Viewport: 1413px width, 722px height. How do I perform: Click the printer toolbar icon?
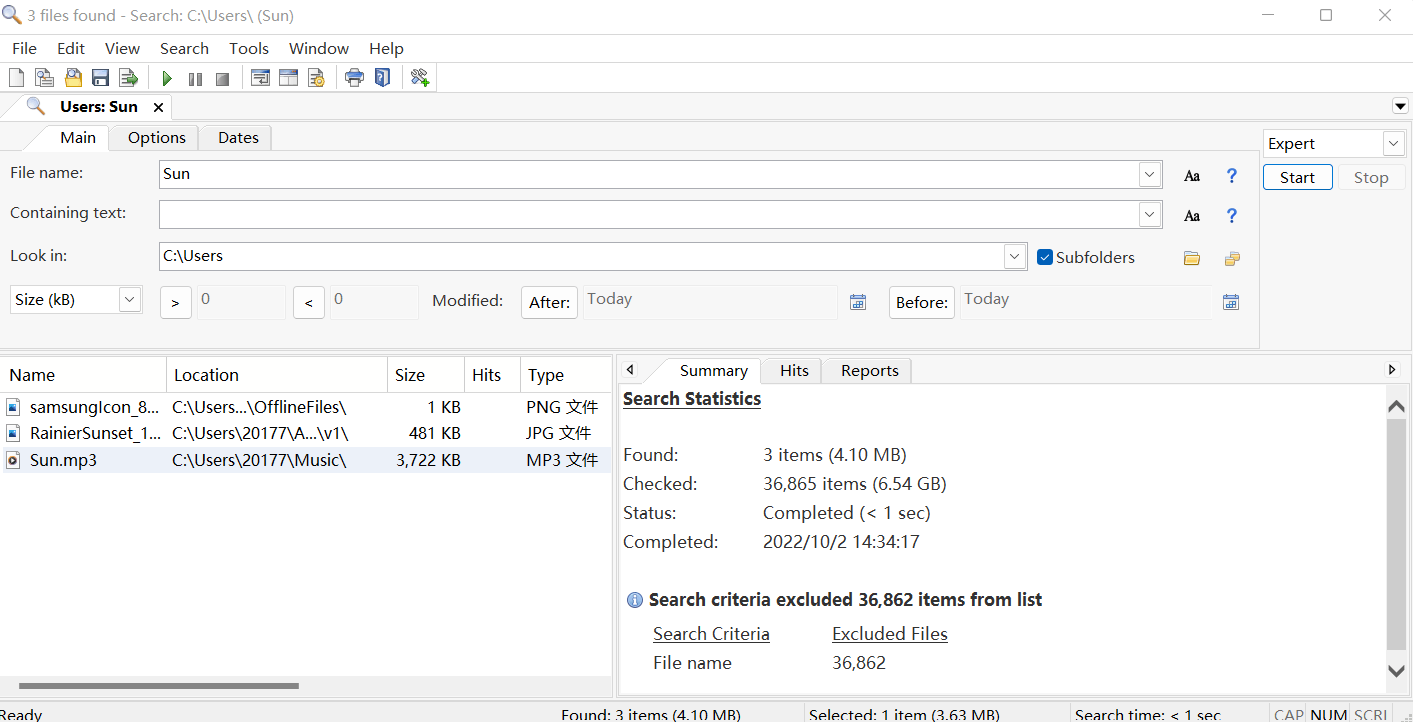[354, 78]
